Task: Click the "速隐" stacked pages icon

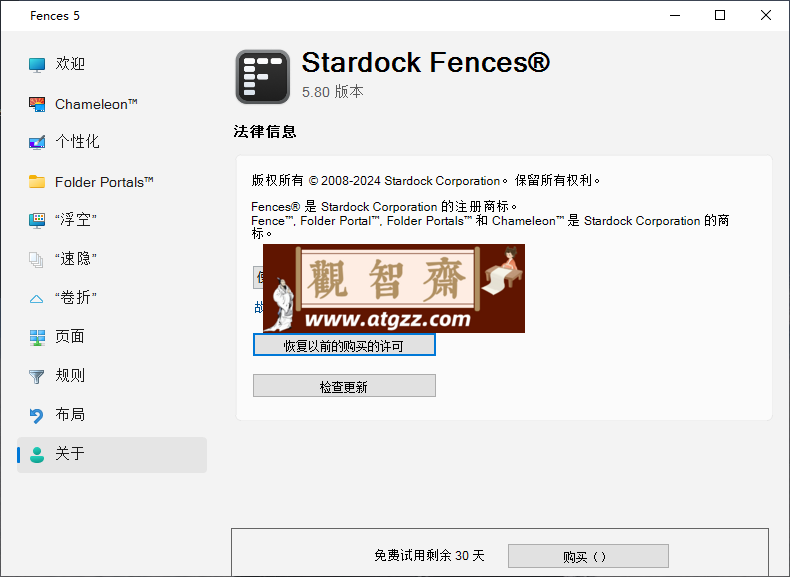Action: 36,260
